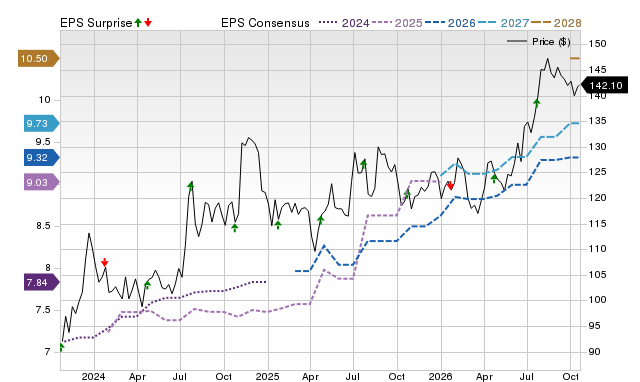Click the green EPS beat arrow at Jul 2024
Screen dimensions: 640x382
click(191, 186)
